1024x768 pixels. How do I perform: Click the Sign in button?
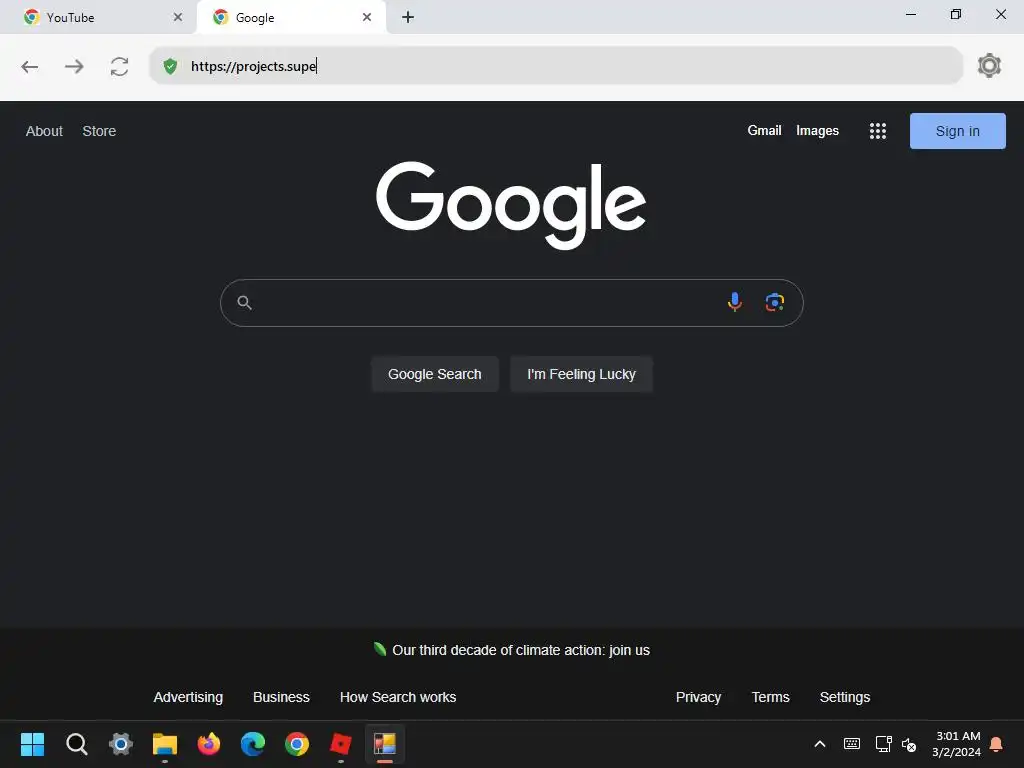tap(957, 131)
